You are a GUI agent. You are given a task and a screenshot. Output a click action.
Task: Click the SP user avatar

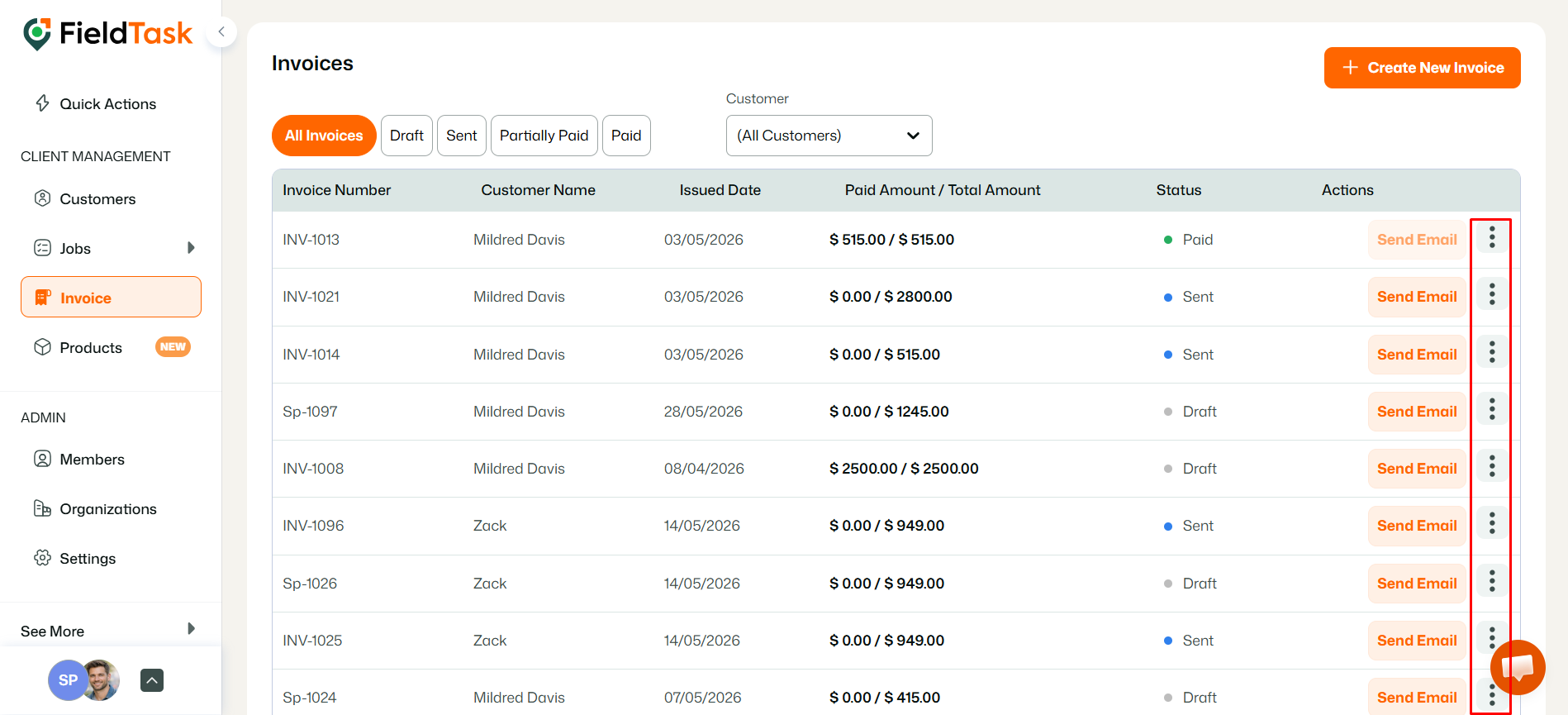click(x=66, y=680)
